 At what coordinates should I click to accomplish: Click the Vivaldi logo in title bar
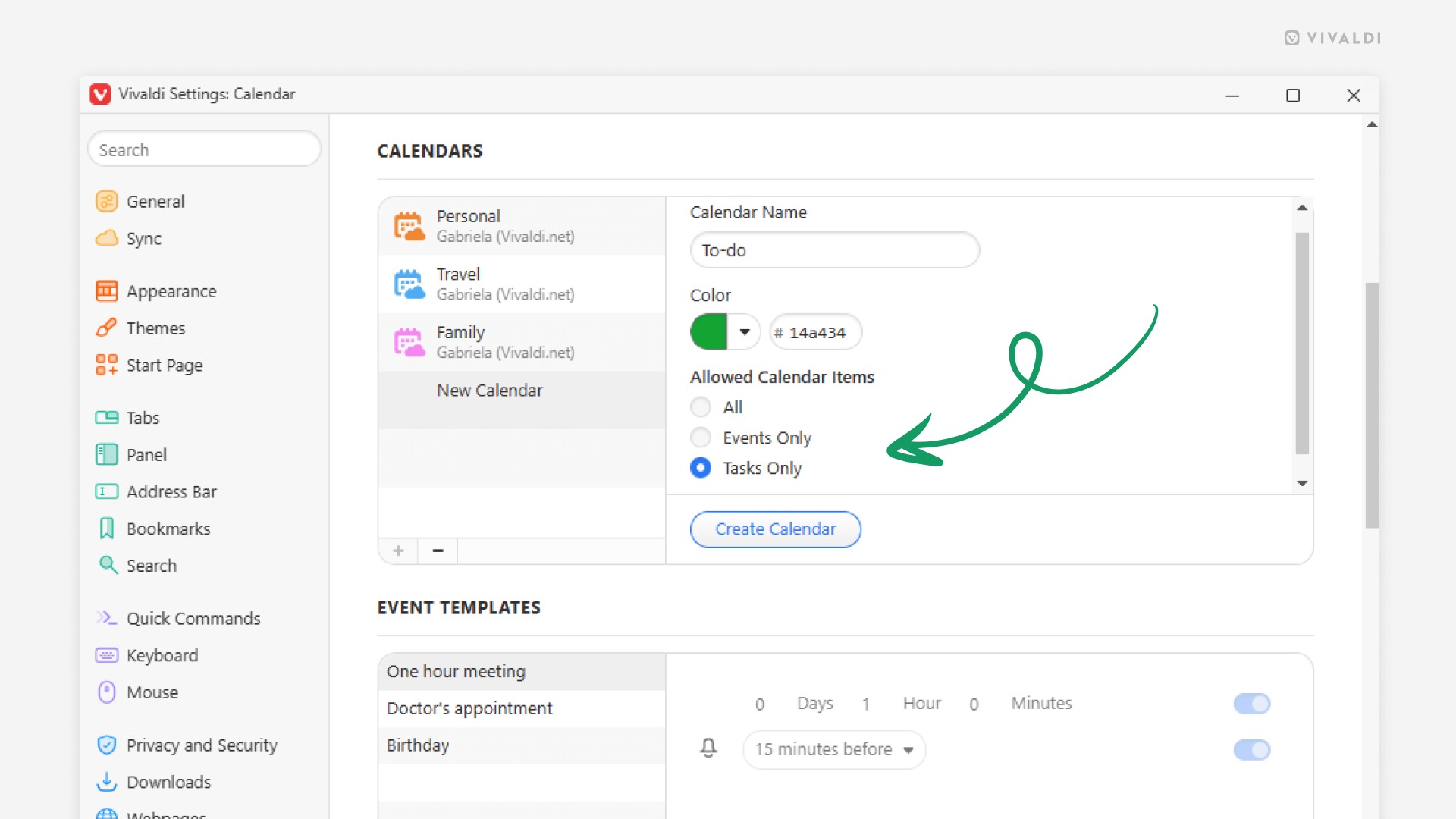tap(100, 94)
